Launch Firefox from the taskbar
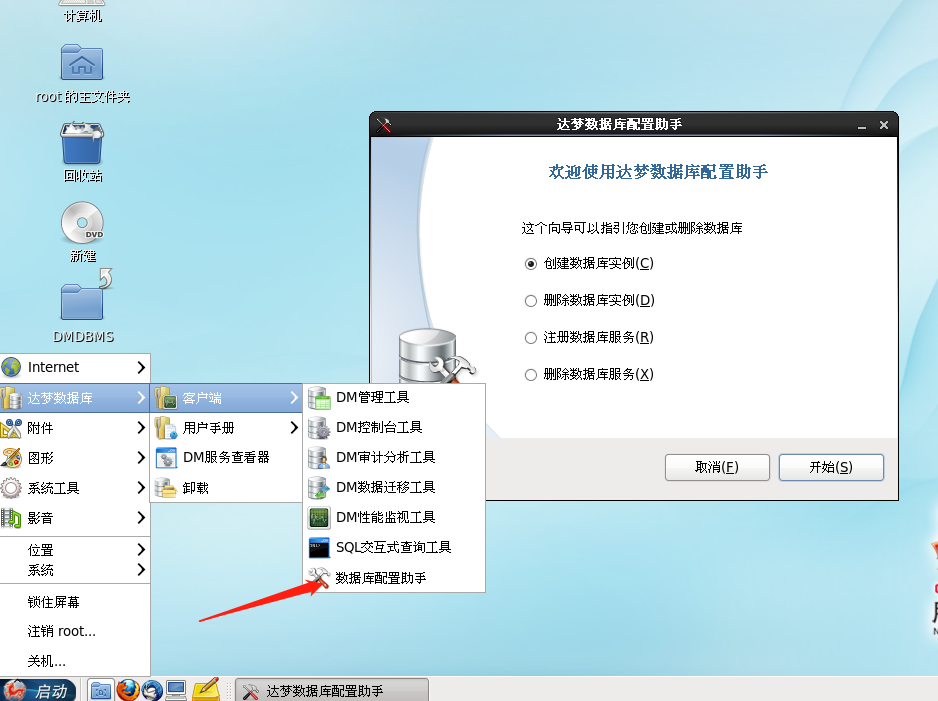Viewport: 938px width, 701px height. point(127,690)
